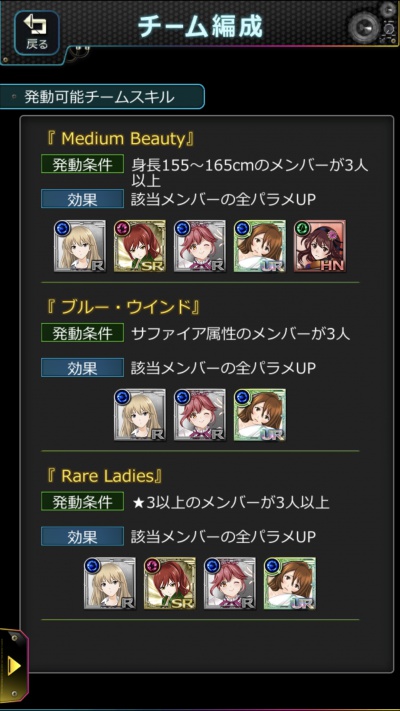The height and width of the screenshot is (711, 400).
Task: Click the ブルー・ウインド skill title
Action: click(123, 307)
